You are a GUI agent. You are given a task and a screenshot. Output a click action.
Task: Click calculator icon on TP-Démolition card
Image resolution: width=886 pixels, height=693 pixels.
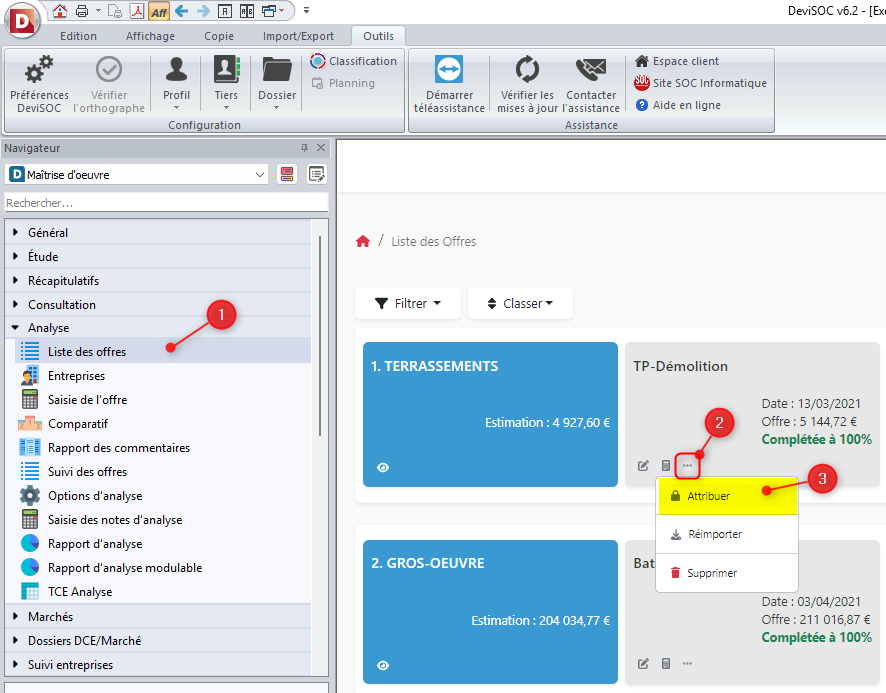pos(666,466)
